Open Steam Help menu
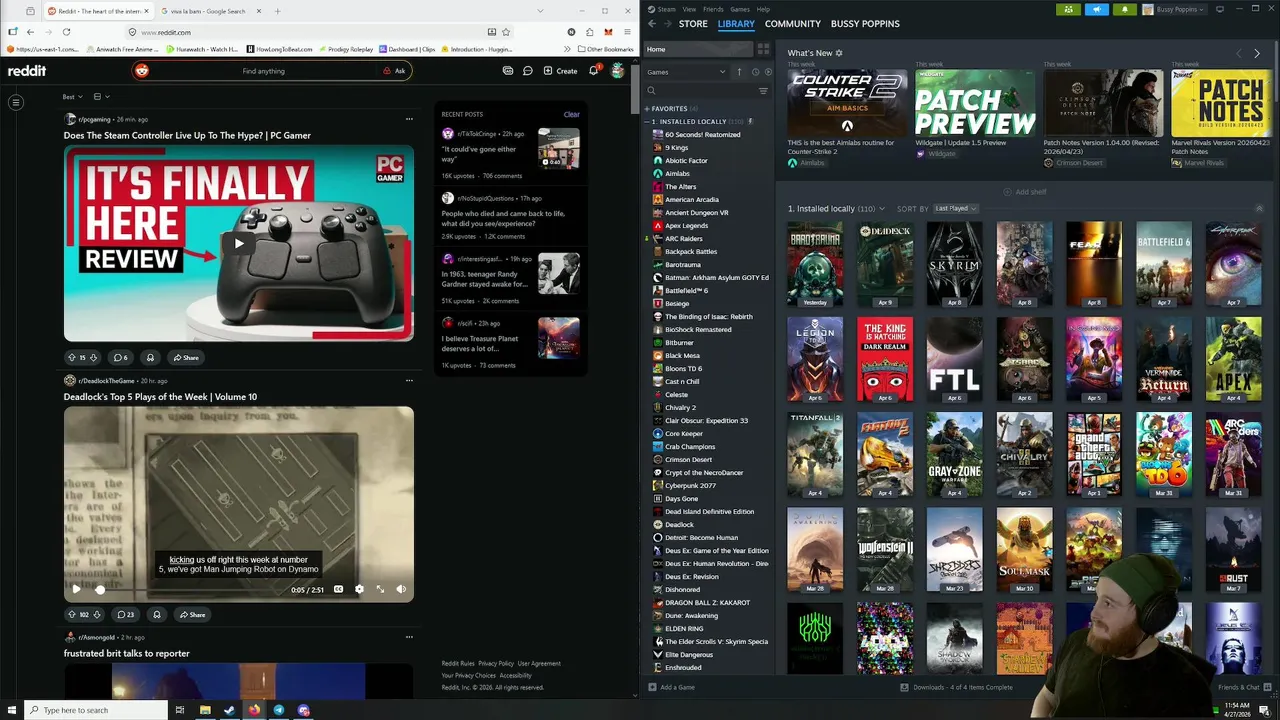Screen dimensions: 1280x720 pos(763,9)
